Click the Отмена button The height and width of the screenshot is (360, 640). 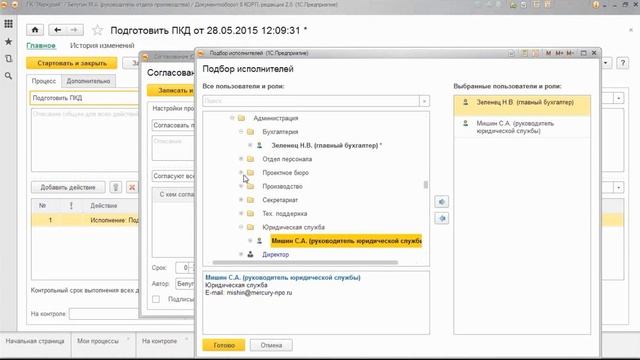coord(271,345)
